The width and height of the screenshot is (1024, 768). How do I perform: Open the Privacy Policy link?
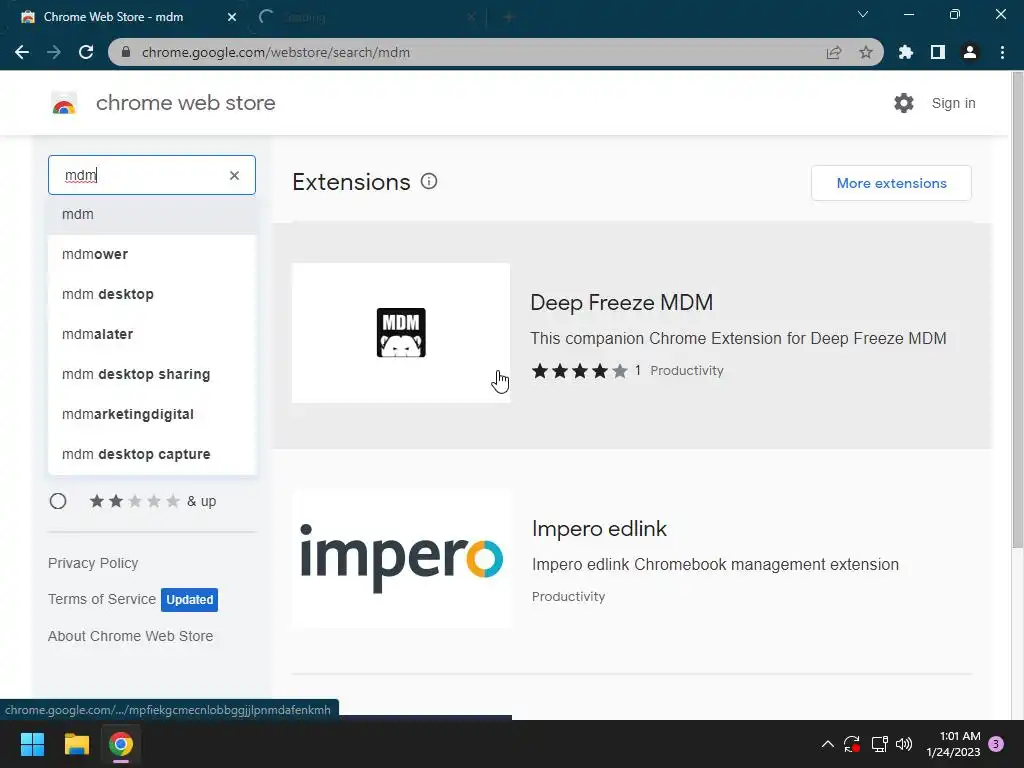[93, 563]
